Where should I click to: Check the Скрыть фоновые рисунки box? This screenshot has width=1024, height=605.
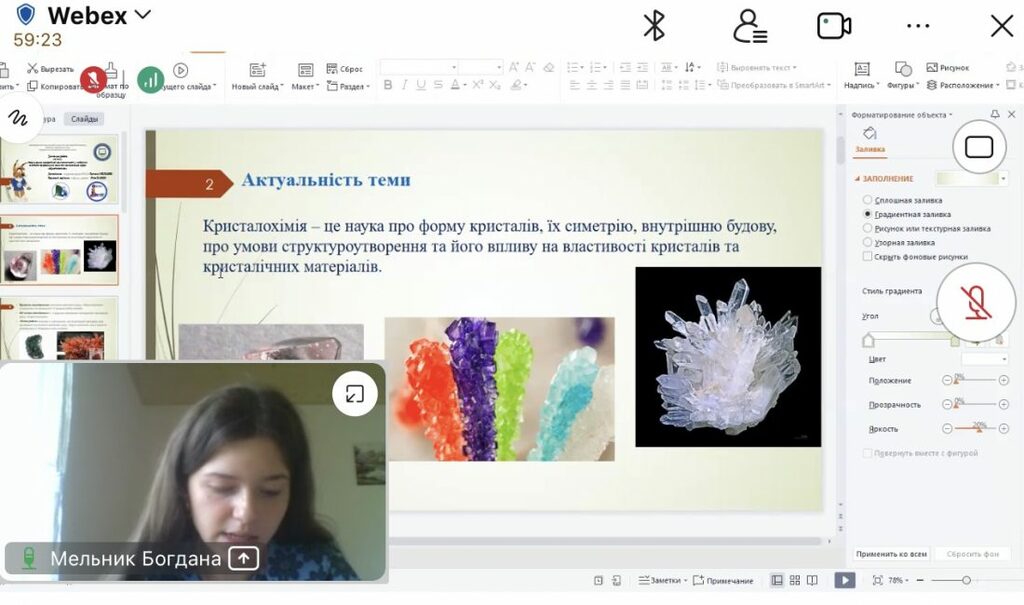coord(867,256)
